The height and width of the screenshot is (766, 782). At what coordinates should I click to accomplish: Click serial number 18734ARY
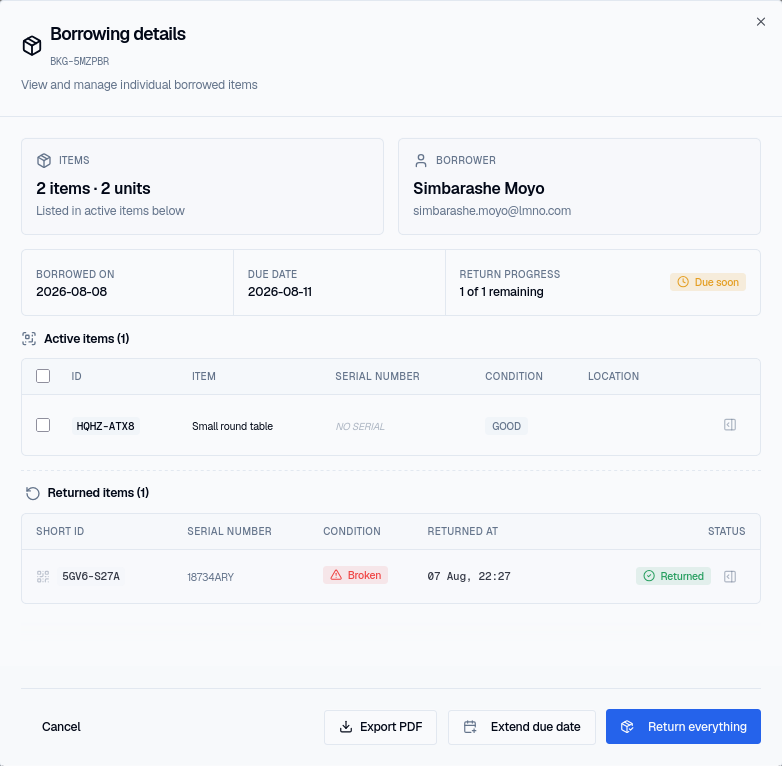pos(210,577)
